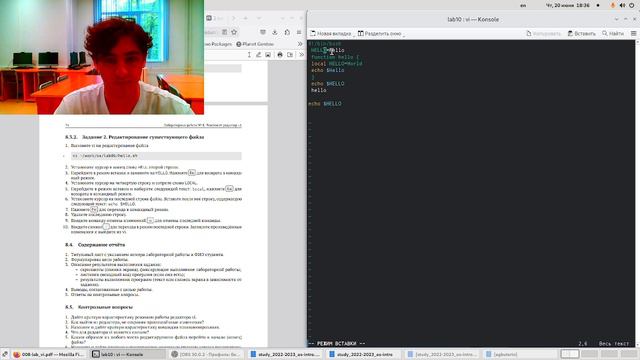Viewport: 640px width, 360px height.
Task: Click the recording dot indicator in the top panel
Action: pos(598,5)
